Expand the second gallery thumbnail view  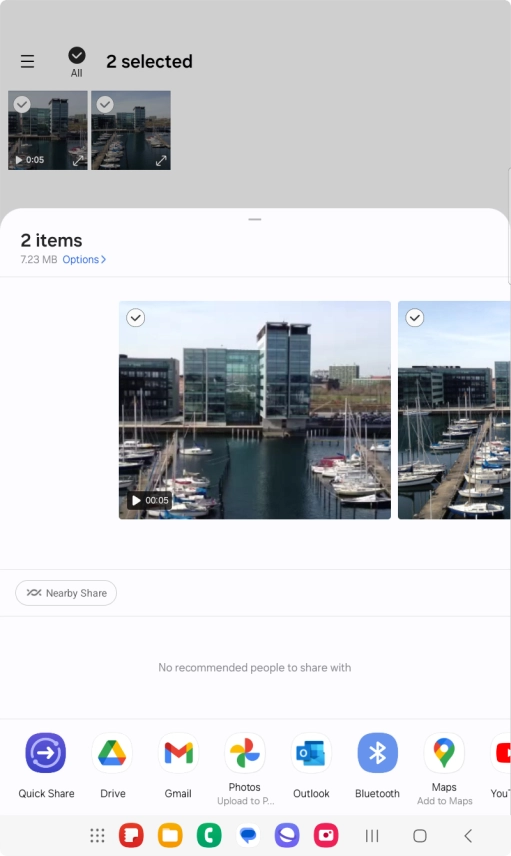tap(161, 160)
